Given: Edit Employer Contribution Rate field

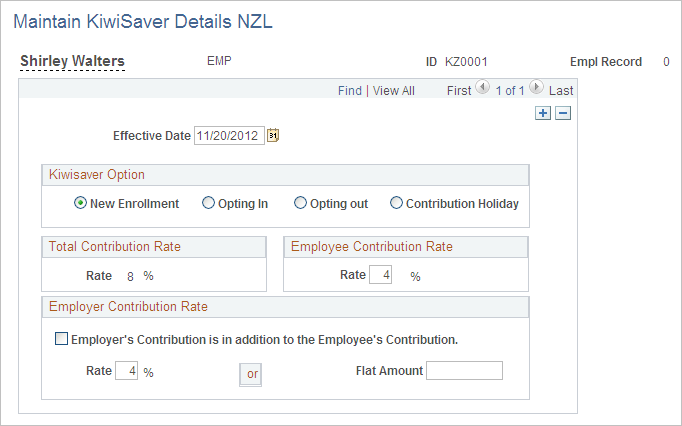Looking at the screenshot, I should 127,371.
